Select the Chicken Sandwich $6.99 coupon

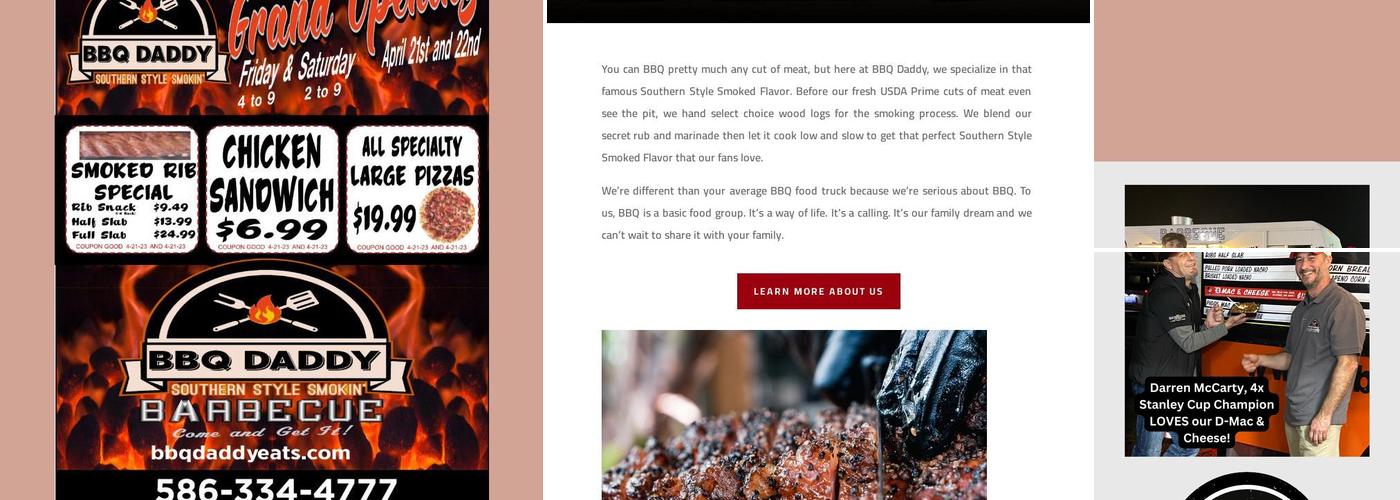pos(272,189)
